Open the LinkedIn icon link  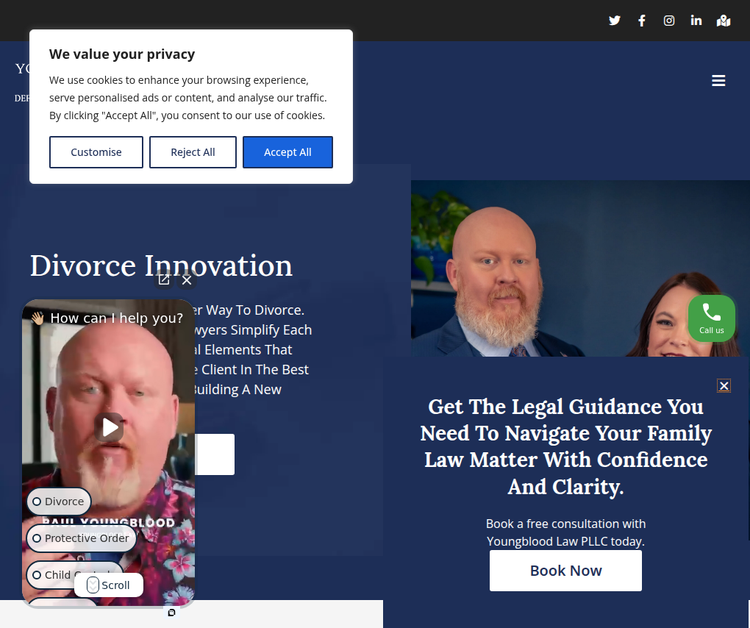pos(696,21)
